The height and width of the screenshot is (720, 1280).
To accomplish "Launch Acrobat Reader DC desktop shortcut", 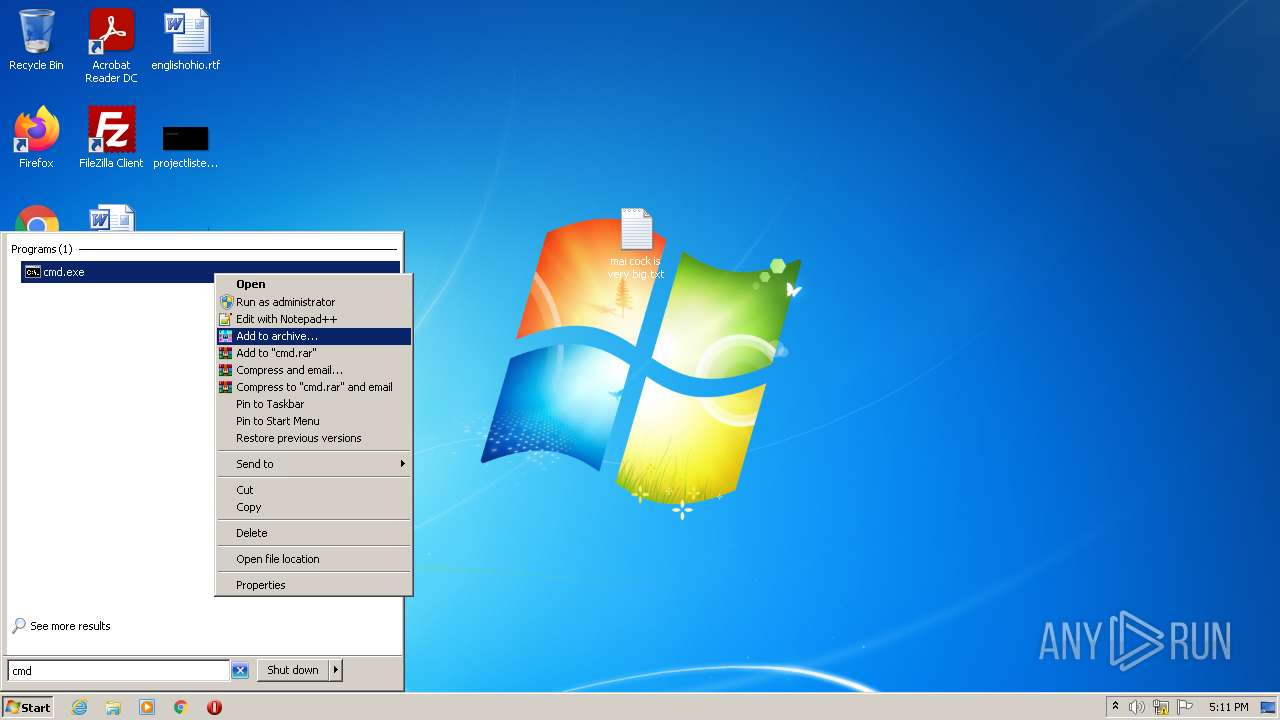I will tap(111, 46).
